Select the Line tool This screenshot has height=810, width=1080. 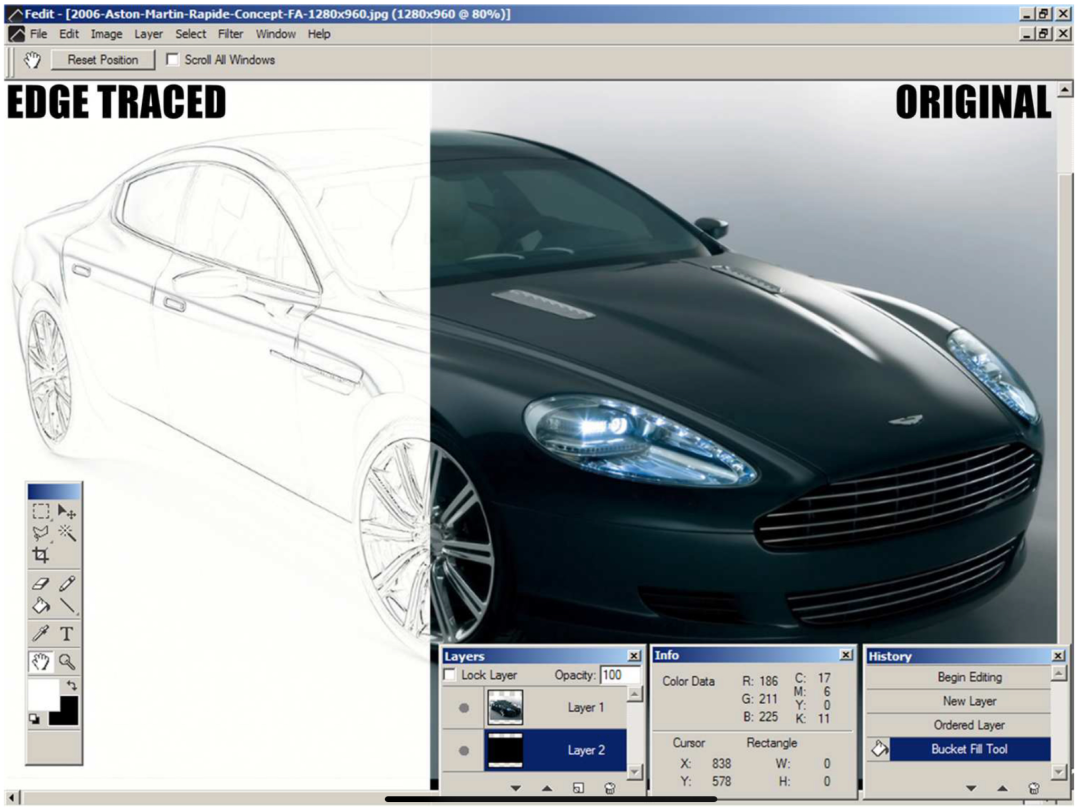[x=67, y=605]
